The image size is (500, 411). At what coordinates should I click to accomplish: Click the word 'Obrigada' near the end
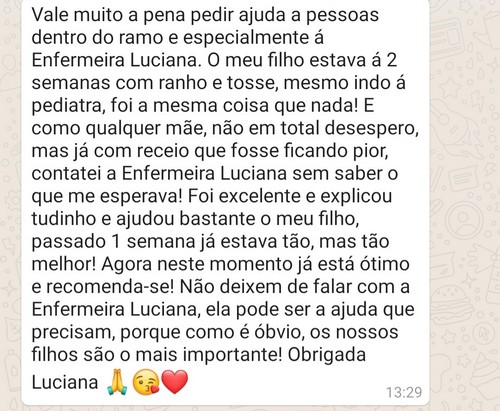[x=327, y=354]
